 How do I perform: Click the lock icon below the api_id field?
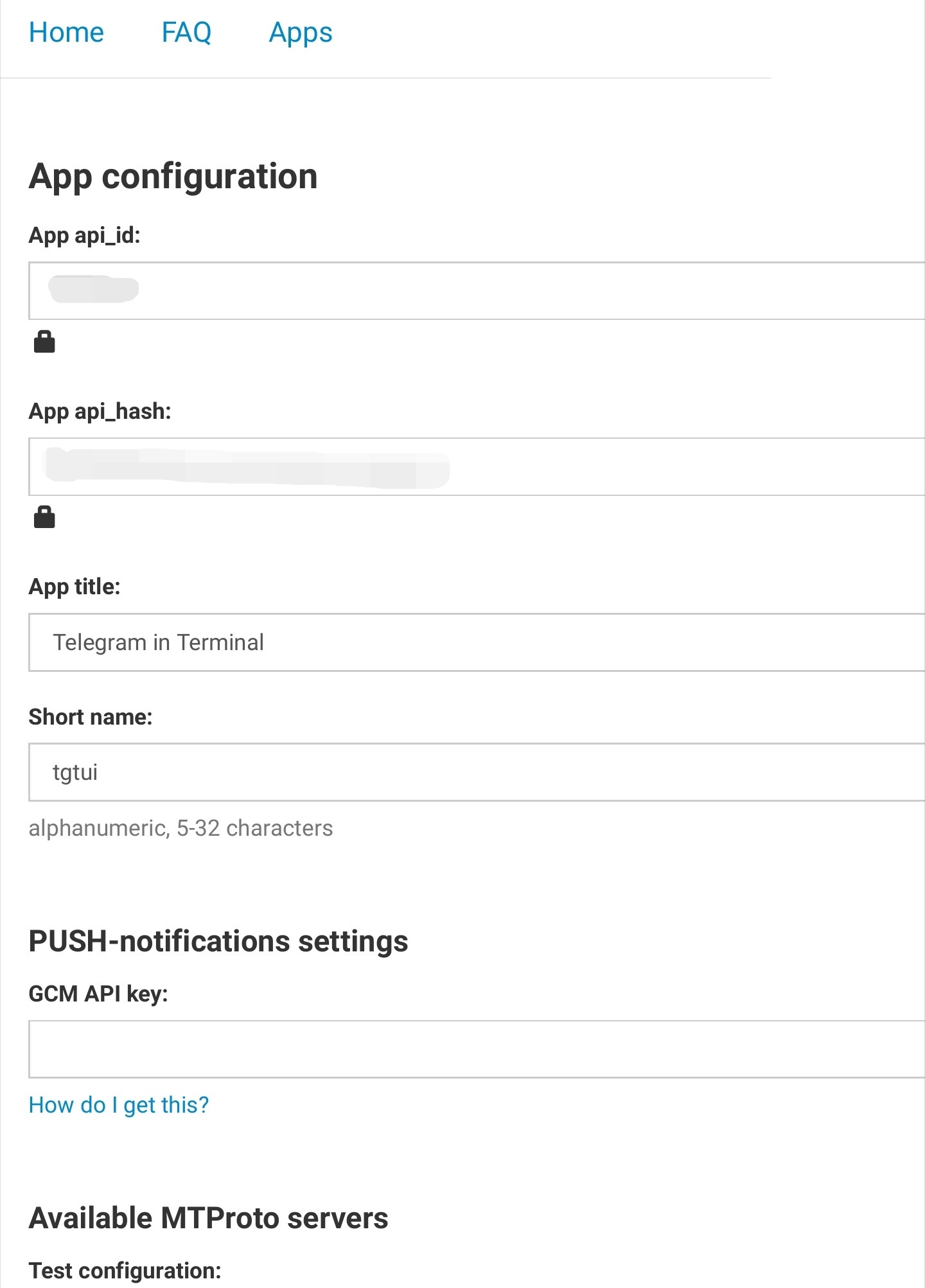point(44,342)
